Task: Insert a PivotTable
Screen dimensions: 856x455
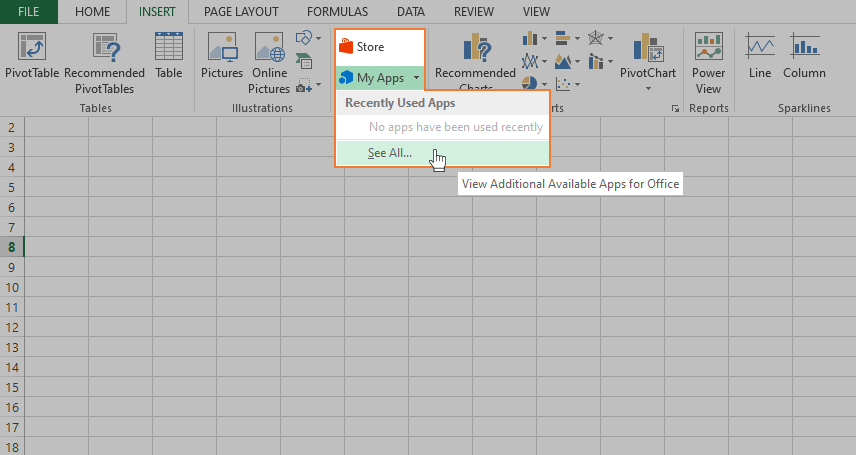Action: pos(32,56)
